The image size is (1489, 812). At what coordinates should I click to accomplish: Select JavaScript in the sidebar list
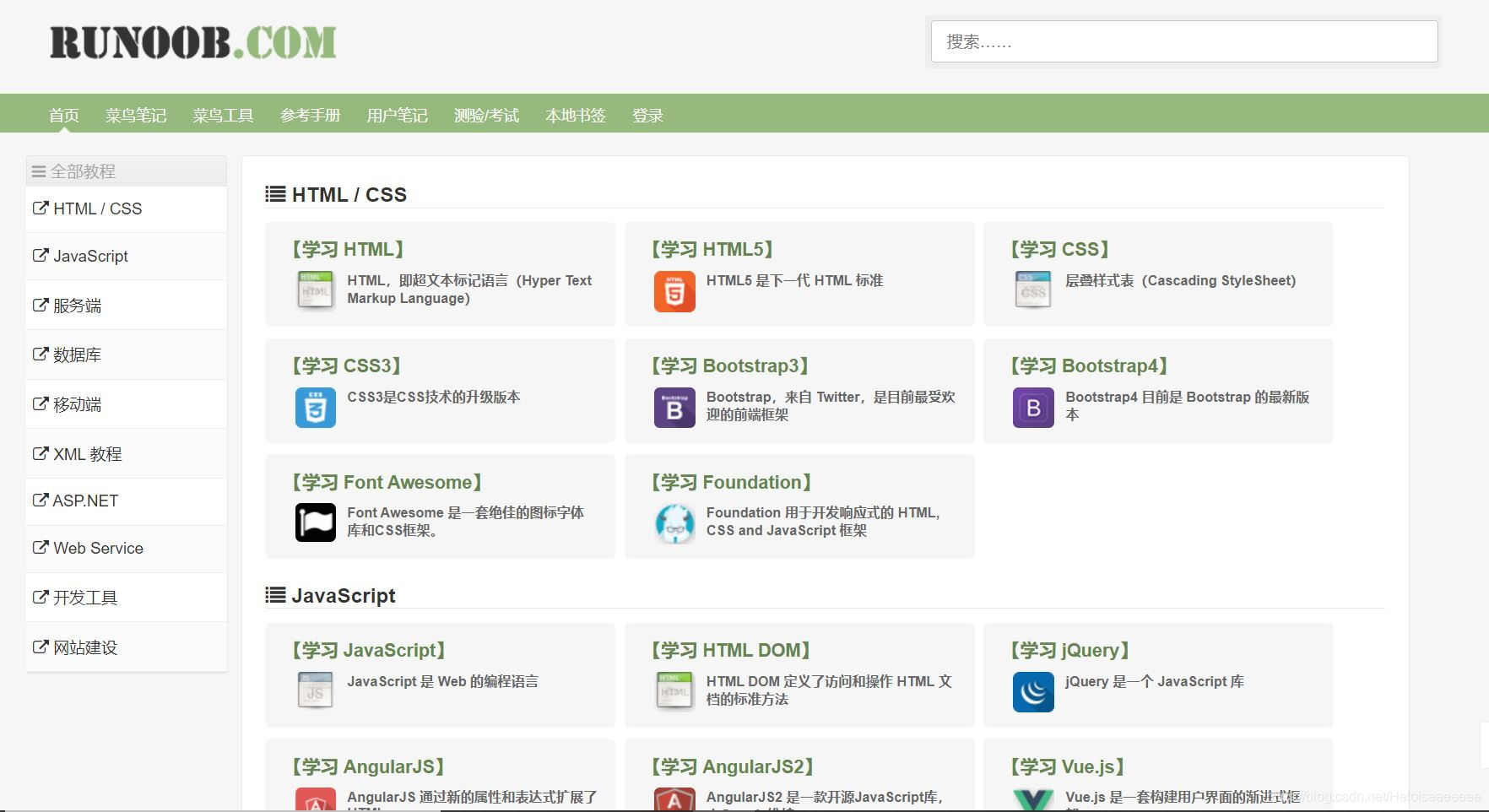127,256
